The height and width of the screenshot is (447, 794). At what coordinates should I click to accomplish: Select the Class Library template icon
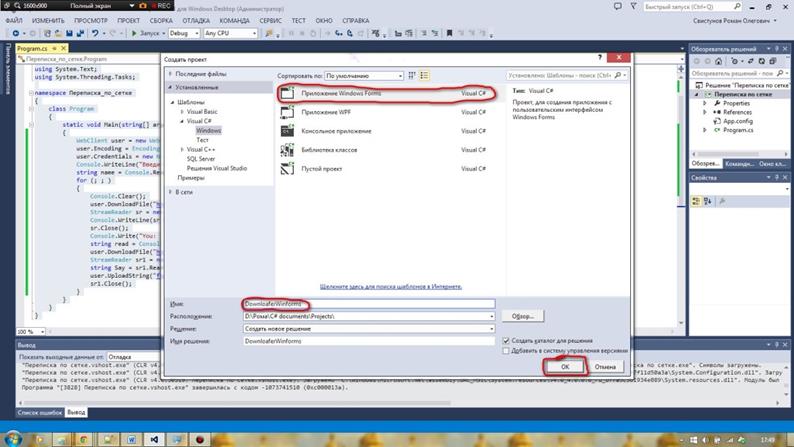point(288,150)
